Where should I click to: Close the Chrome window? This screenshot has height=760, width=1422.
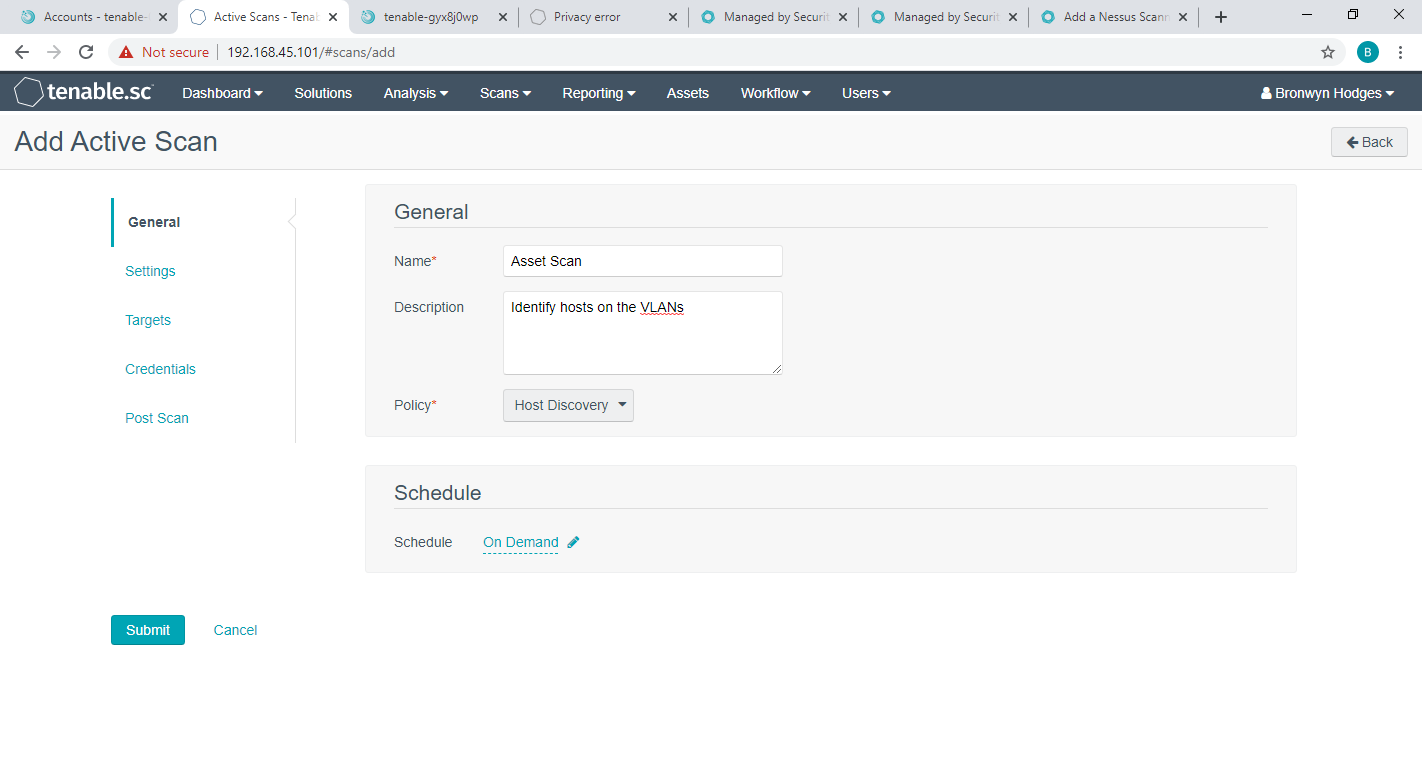(x=1398, y=15)
